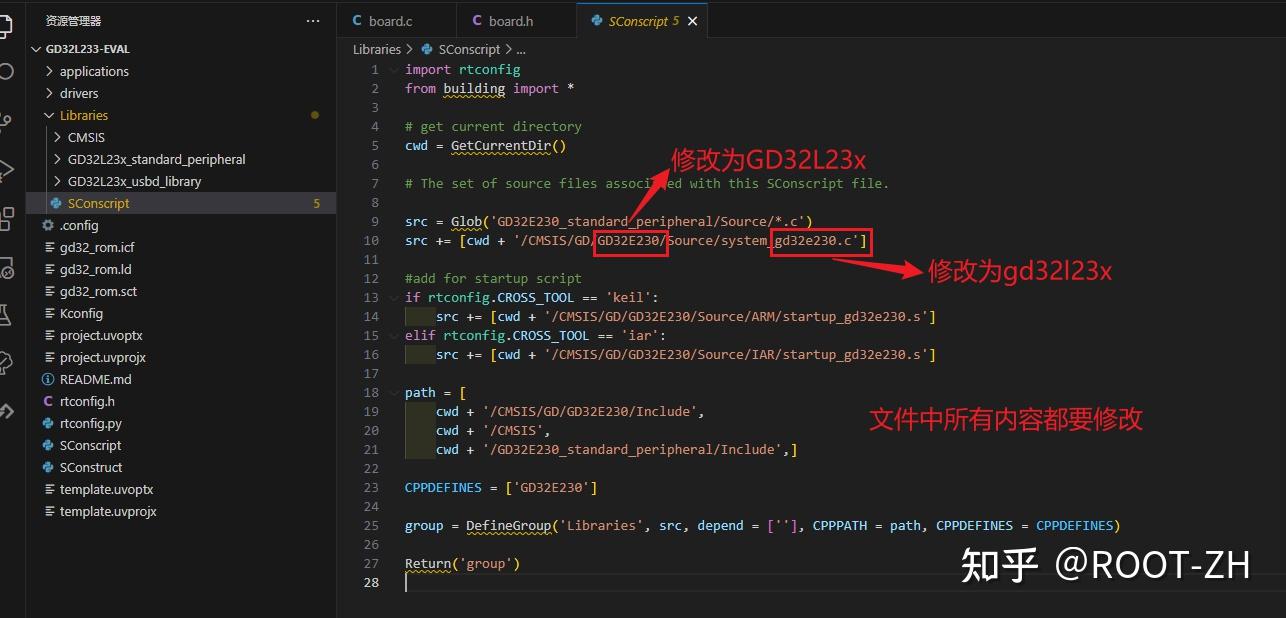Screen dimensions: 1286x618
Task: Select the Kconfig file
Action: pyautogui.click(x=79, y=313)
